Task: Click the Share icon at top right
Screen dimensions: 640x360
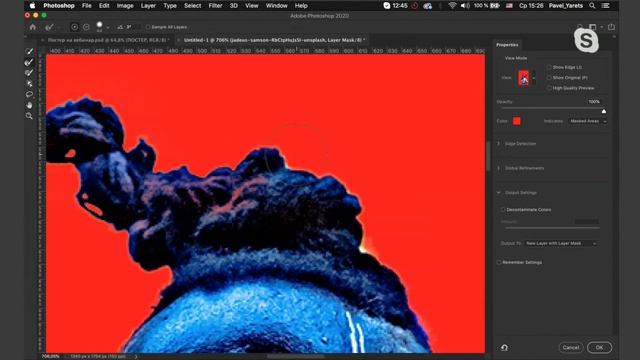Action: [611, 27]
